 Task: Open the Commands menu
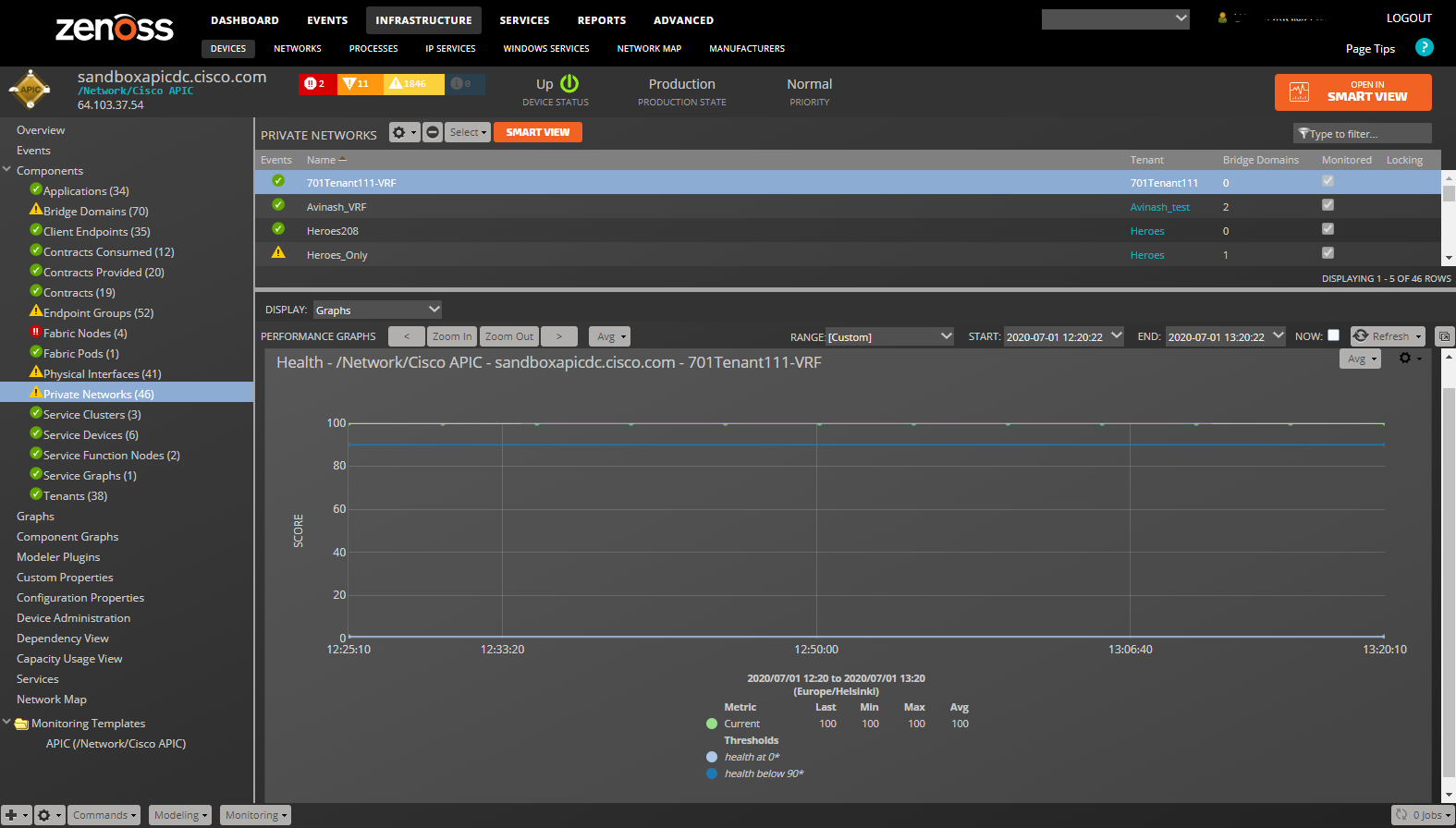[x=105, y=815]
